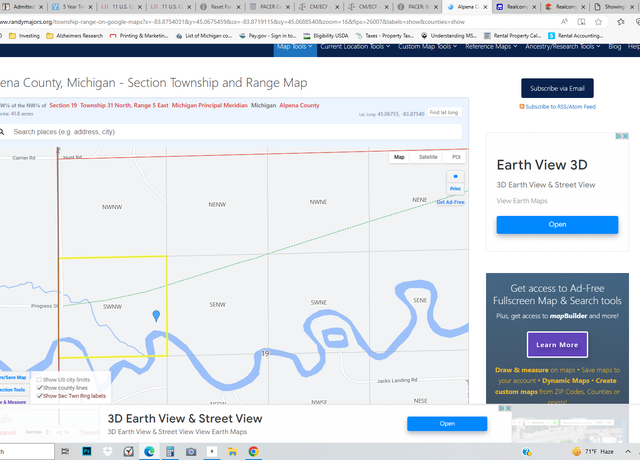Click Open in Earth View 3D ad

tap(557, 224)
